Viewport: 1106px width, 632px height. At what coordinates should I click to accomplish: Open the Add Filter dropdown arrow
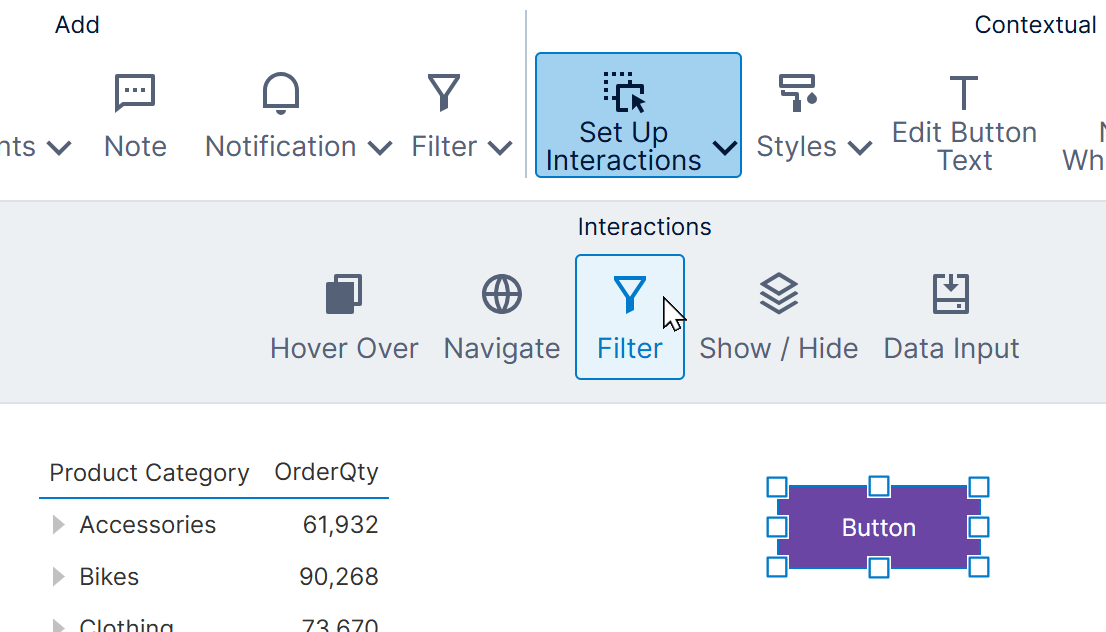click(x=500, y=148)
